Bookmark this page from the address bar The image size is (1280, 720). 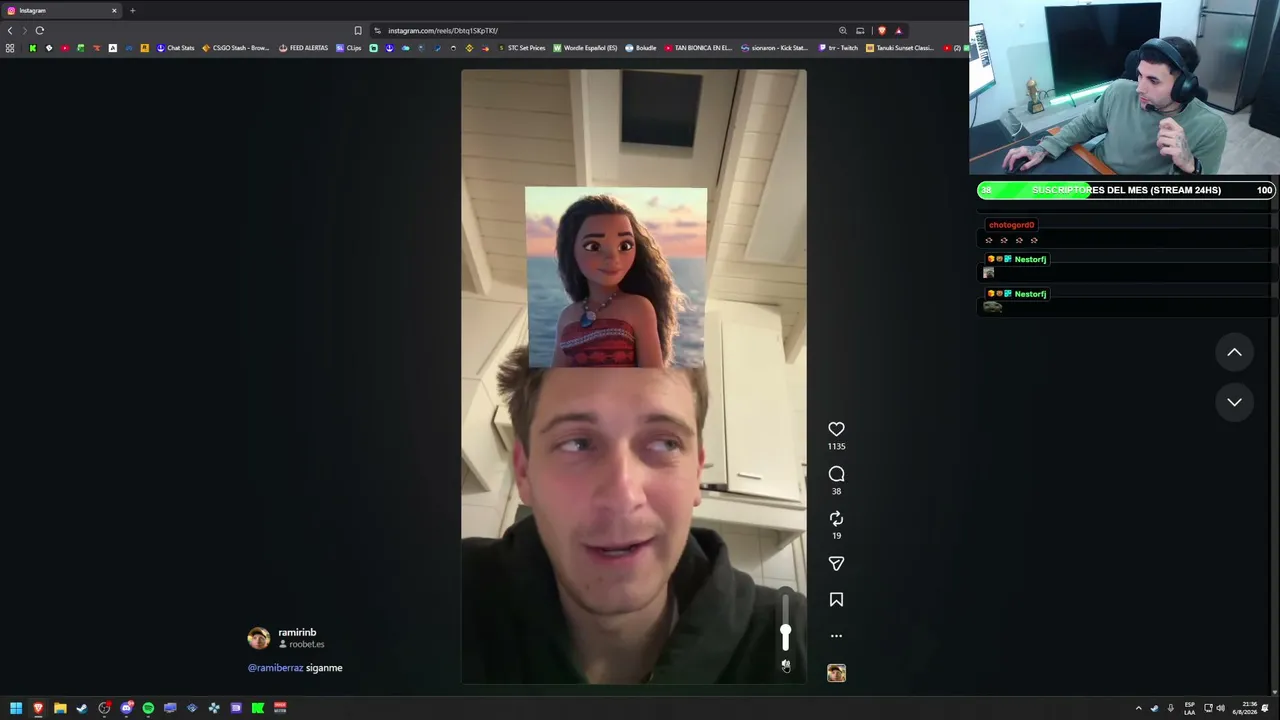358,30
